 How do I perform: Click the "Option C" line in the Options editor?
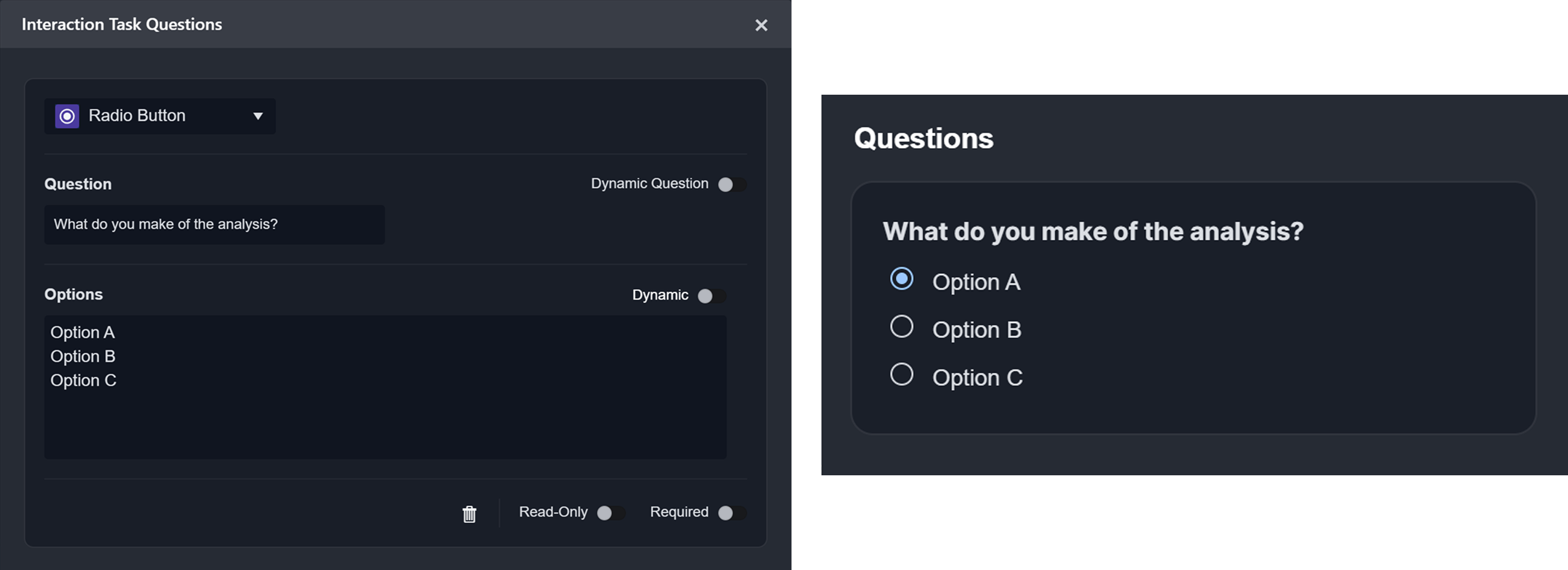(x=83, y=380)
